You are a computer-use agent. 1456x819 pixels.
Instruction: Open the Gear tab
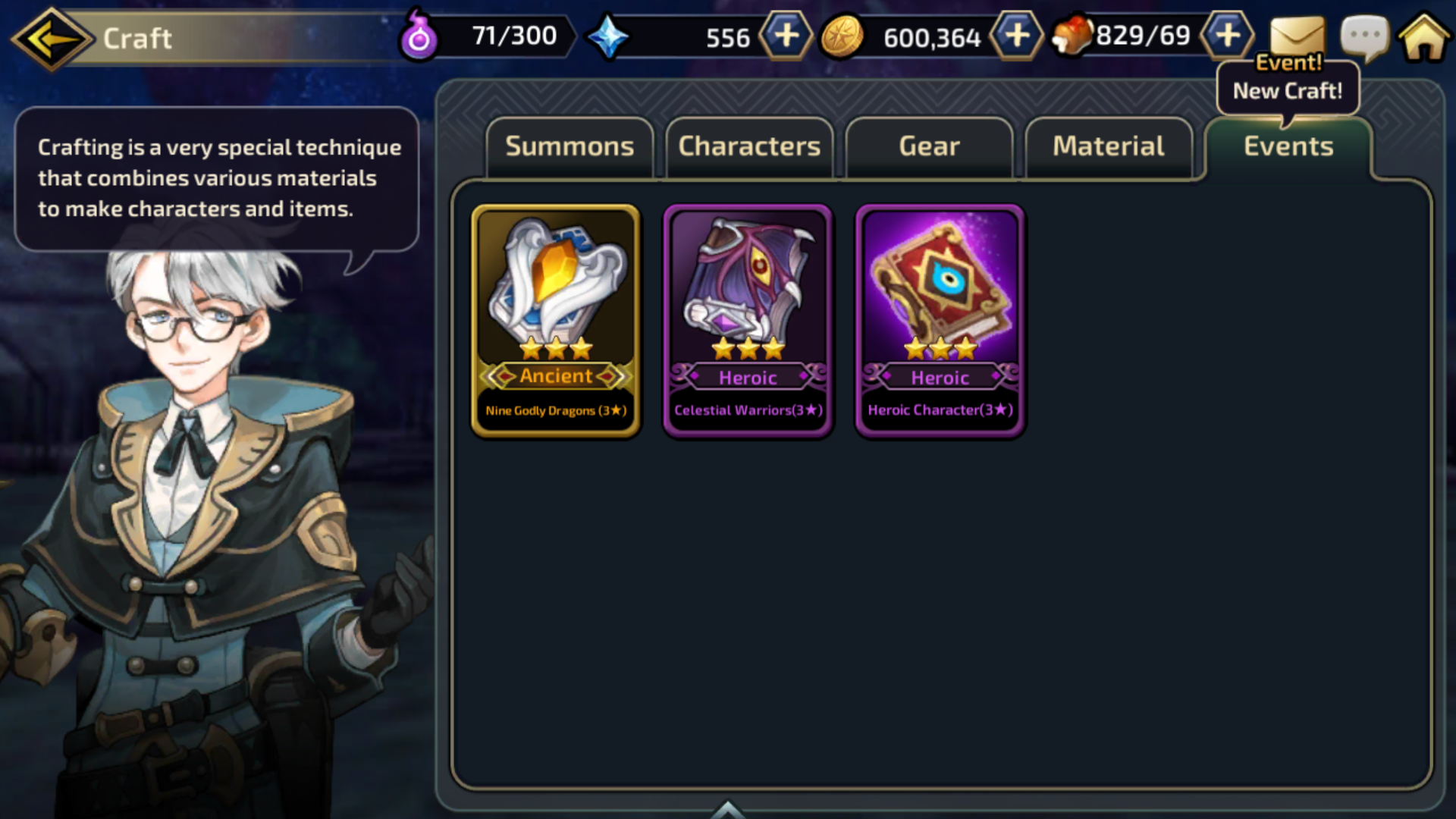[929, 147]
